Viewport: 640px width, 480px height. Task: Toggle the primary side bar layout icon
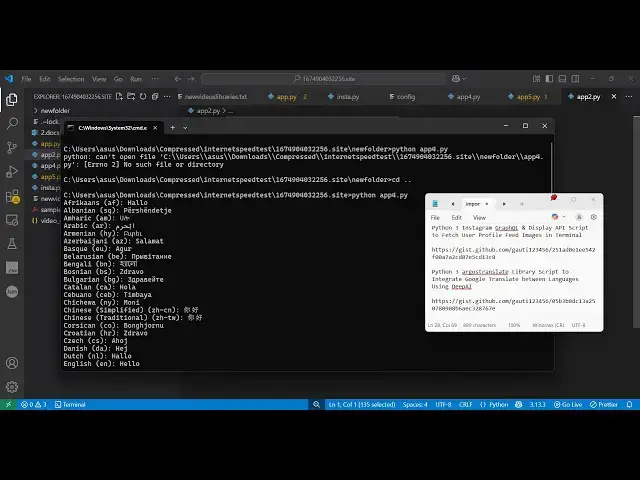click(x=549, y=79)
